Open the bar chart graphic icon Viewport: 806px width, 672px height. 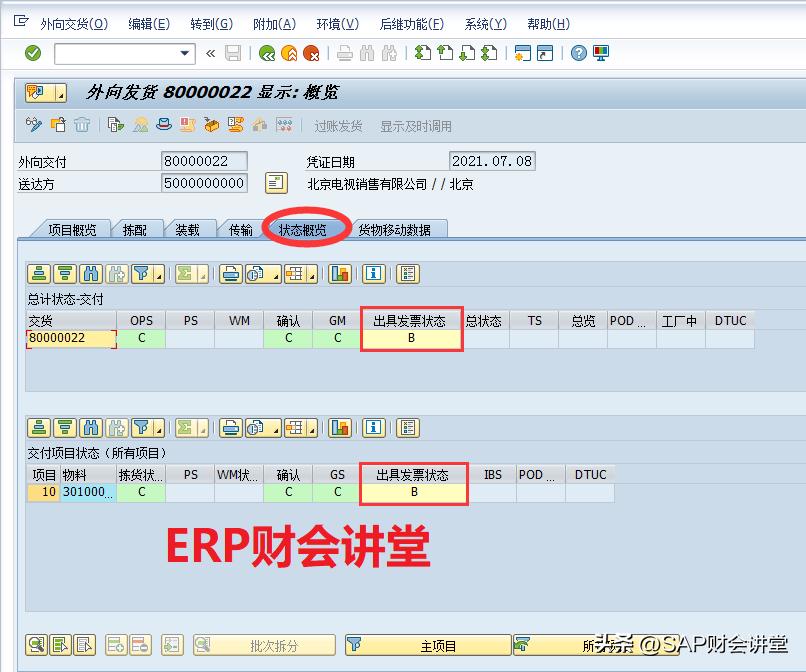340,273
